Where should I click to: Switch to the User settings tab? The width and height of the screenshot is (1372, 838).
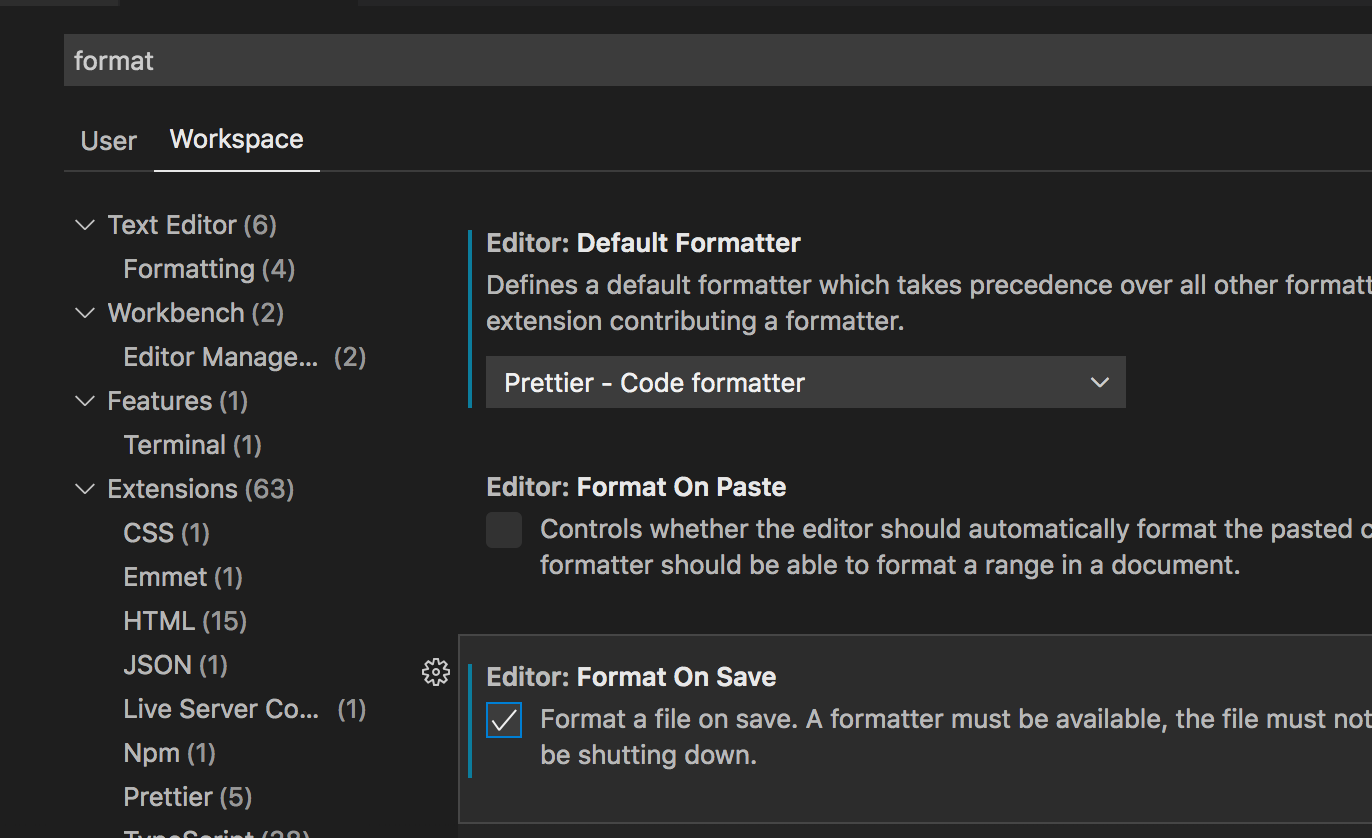tap(108, 141)
